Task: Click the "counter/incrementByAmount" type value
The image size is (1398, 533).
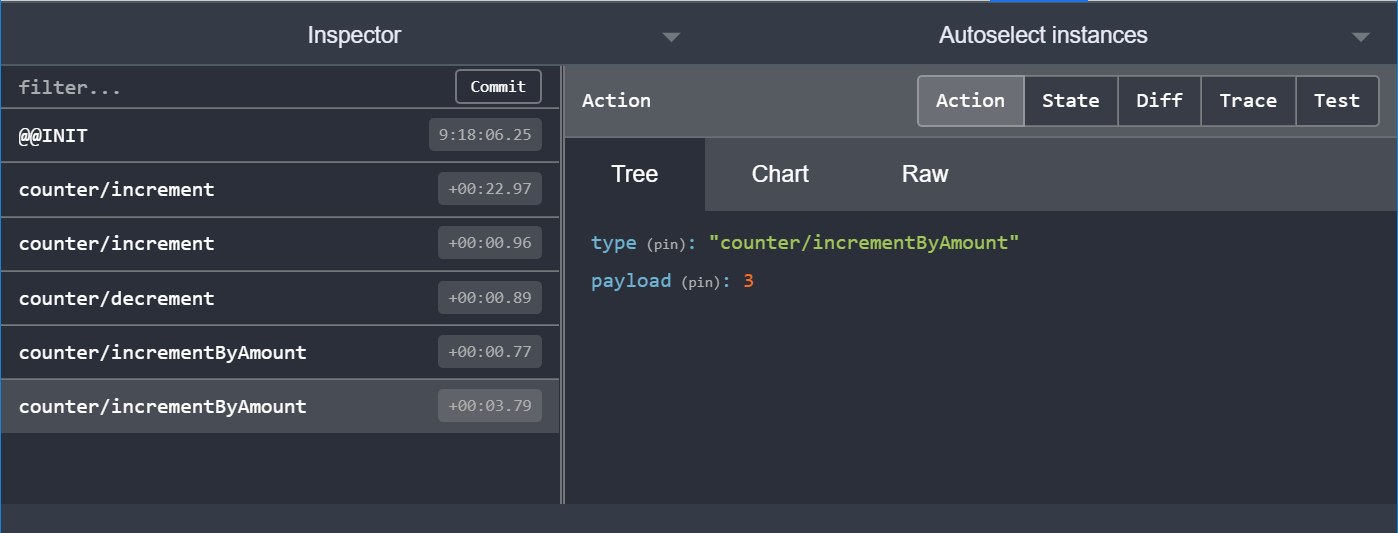Action: pyautogui.click(x=864, y=243)
